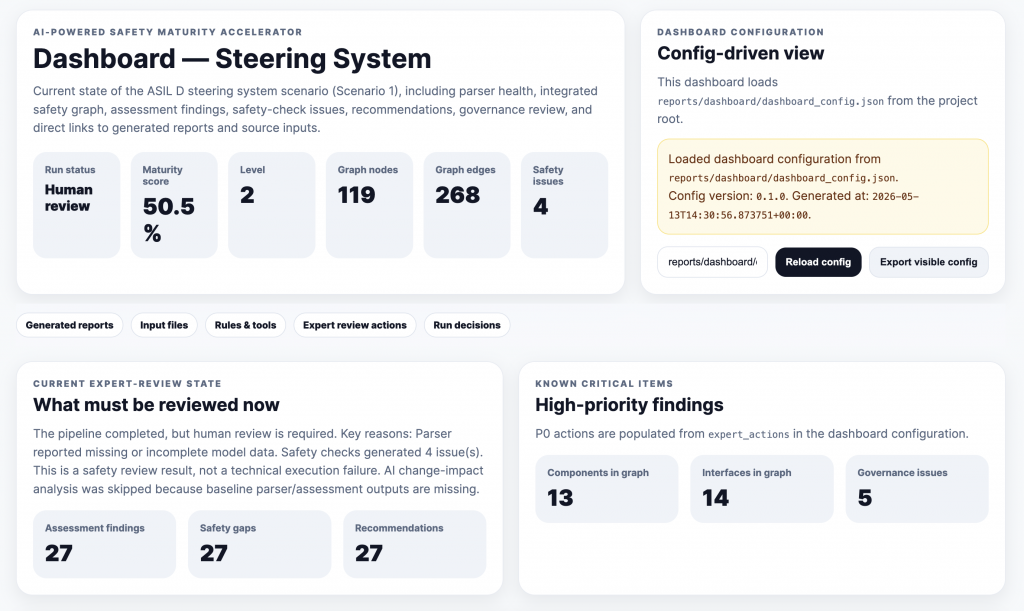Go to Rules & tools section
This screenshot has width=1024, height=611.
(x=246, y=325)
